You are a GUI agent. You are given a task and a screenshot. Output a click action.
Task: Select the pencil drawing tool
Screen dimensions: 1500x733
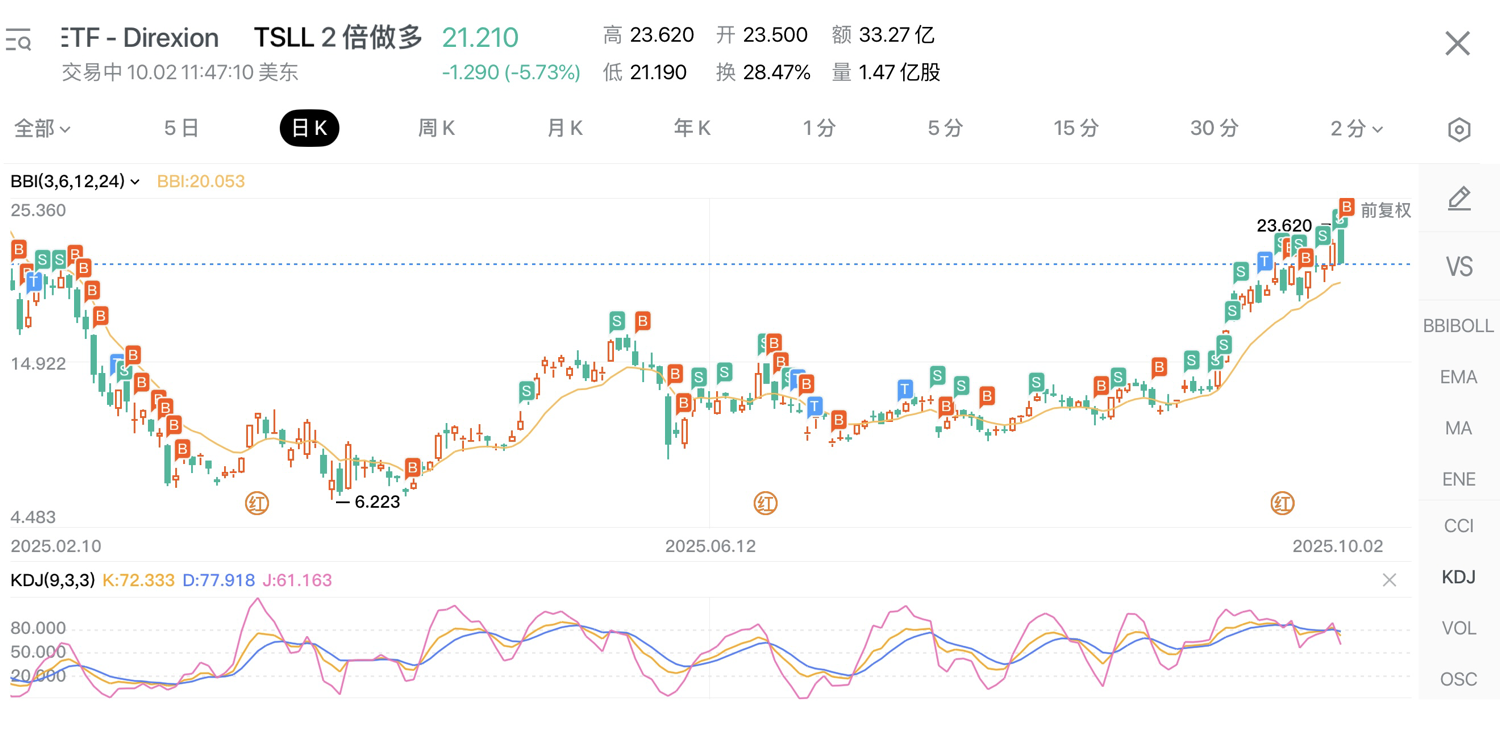point(1459,199)
